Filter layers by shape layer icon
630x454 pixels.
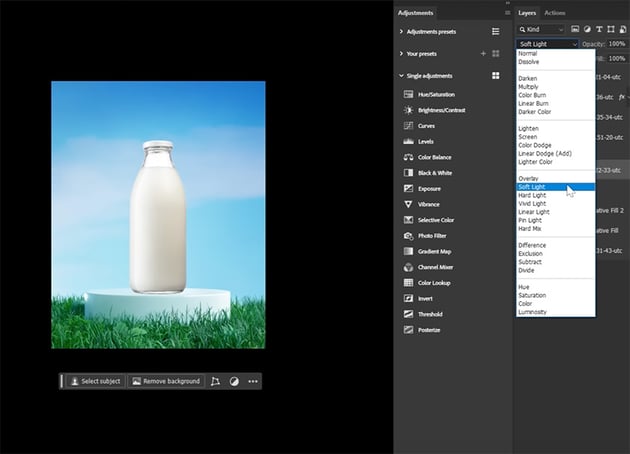611,29
